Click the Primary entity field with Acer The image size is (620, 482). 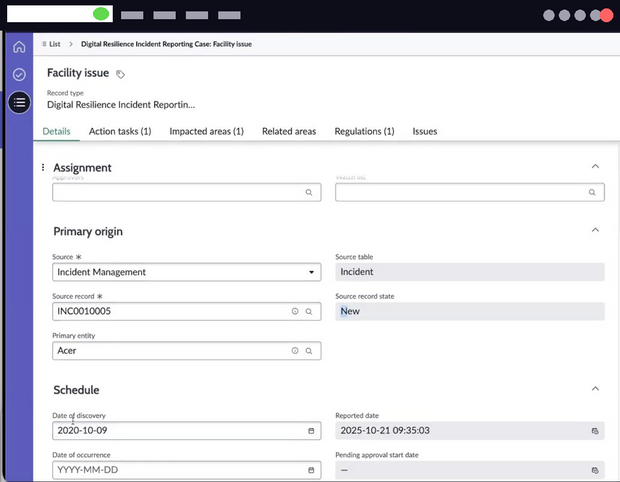[187, 350]
